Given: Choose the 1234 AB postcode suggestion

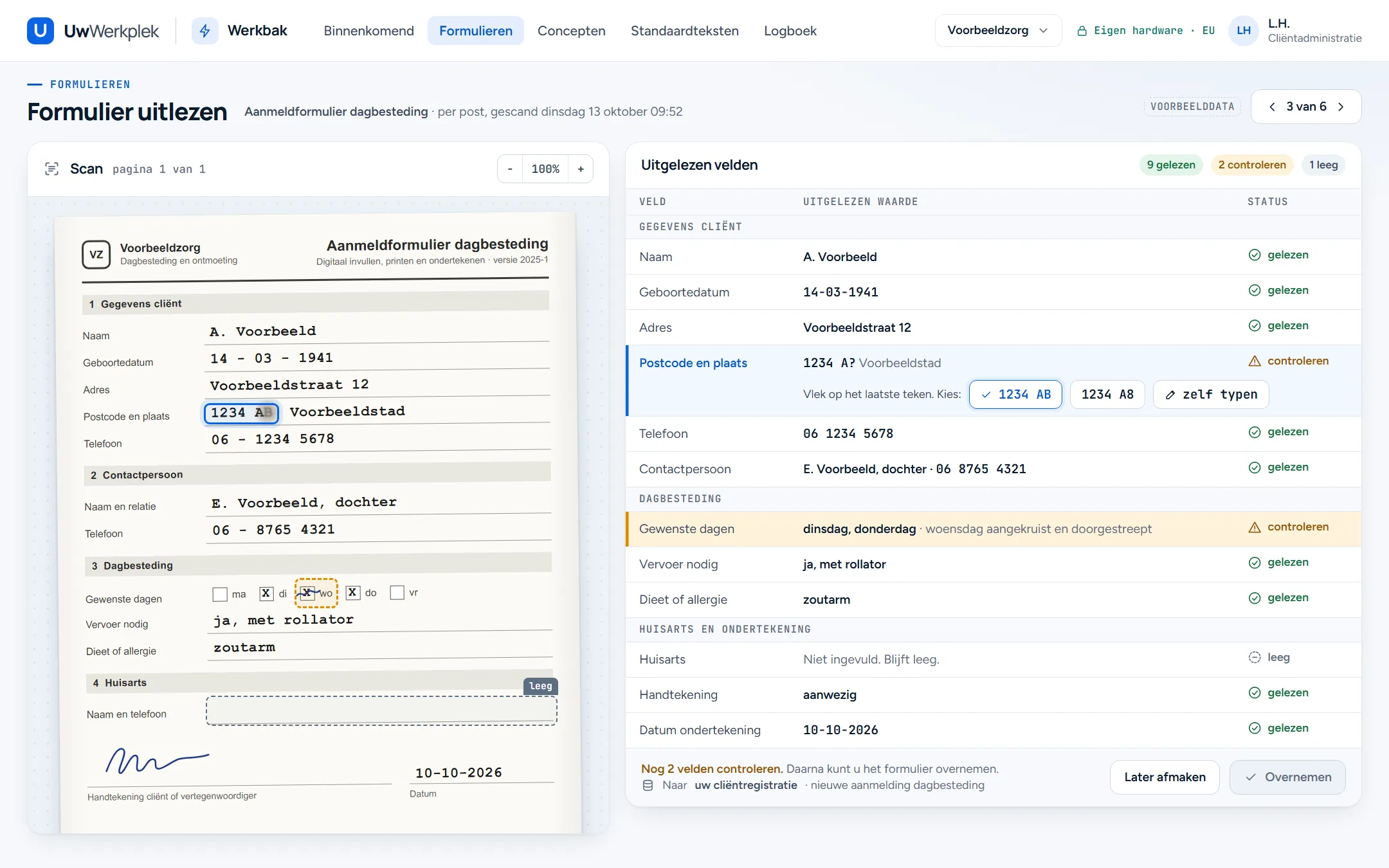Looking at the screenshot, I should click(x=1015, y=394).
